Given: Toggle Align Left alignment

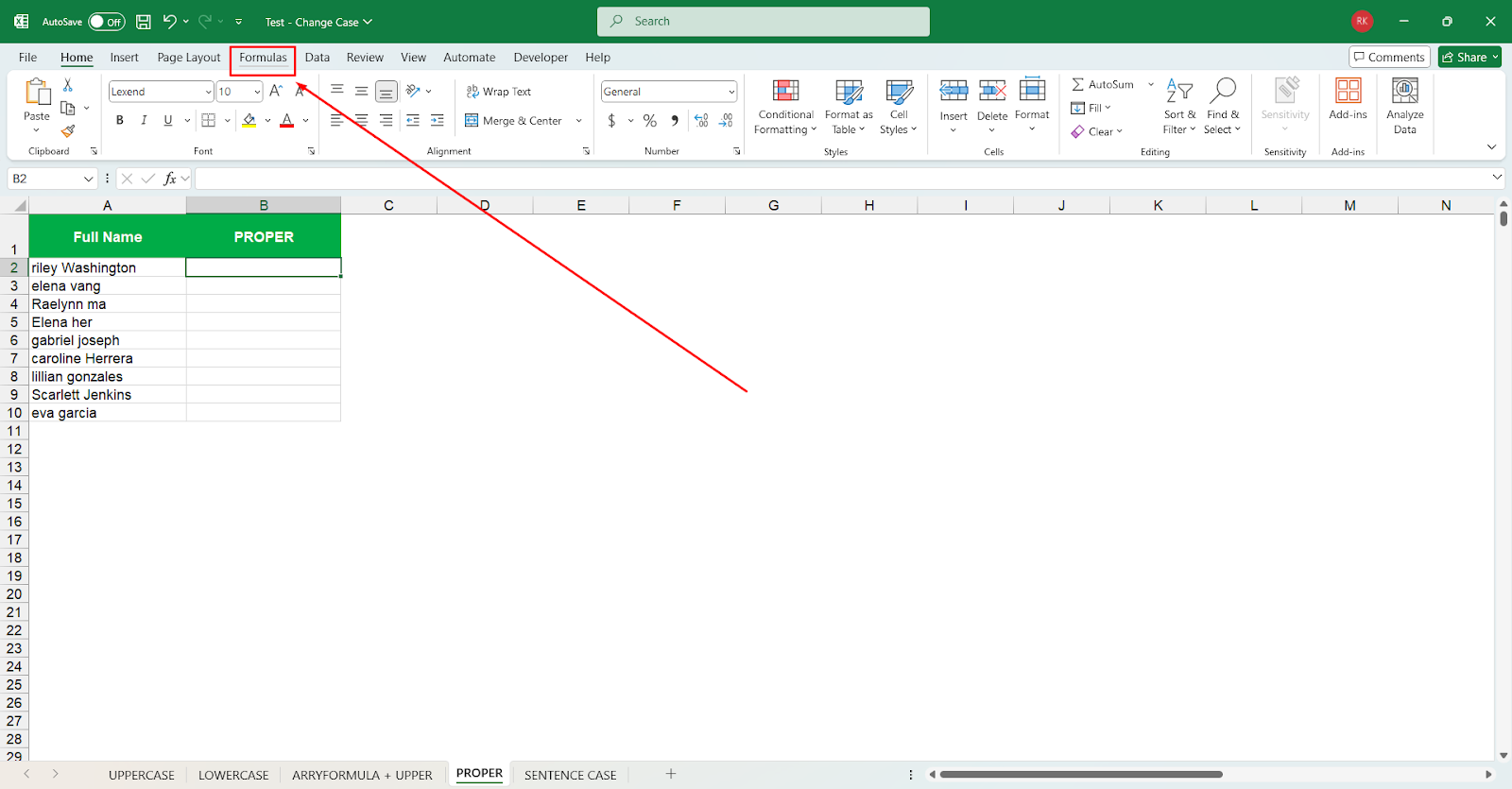Looking at the screenshot, I should click(336, 120).
